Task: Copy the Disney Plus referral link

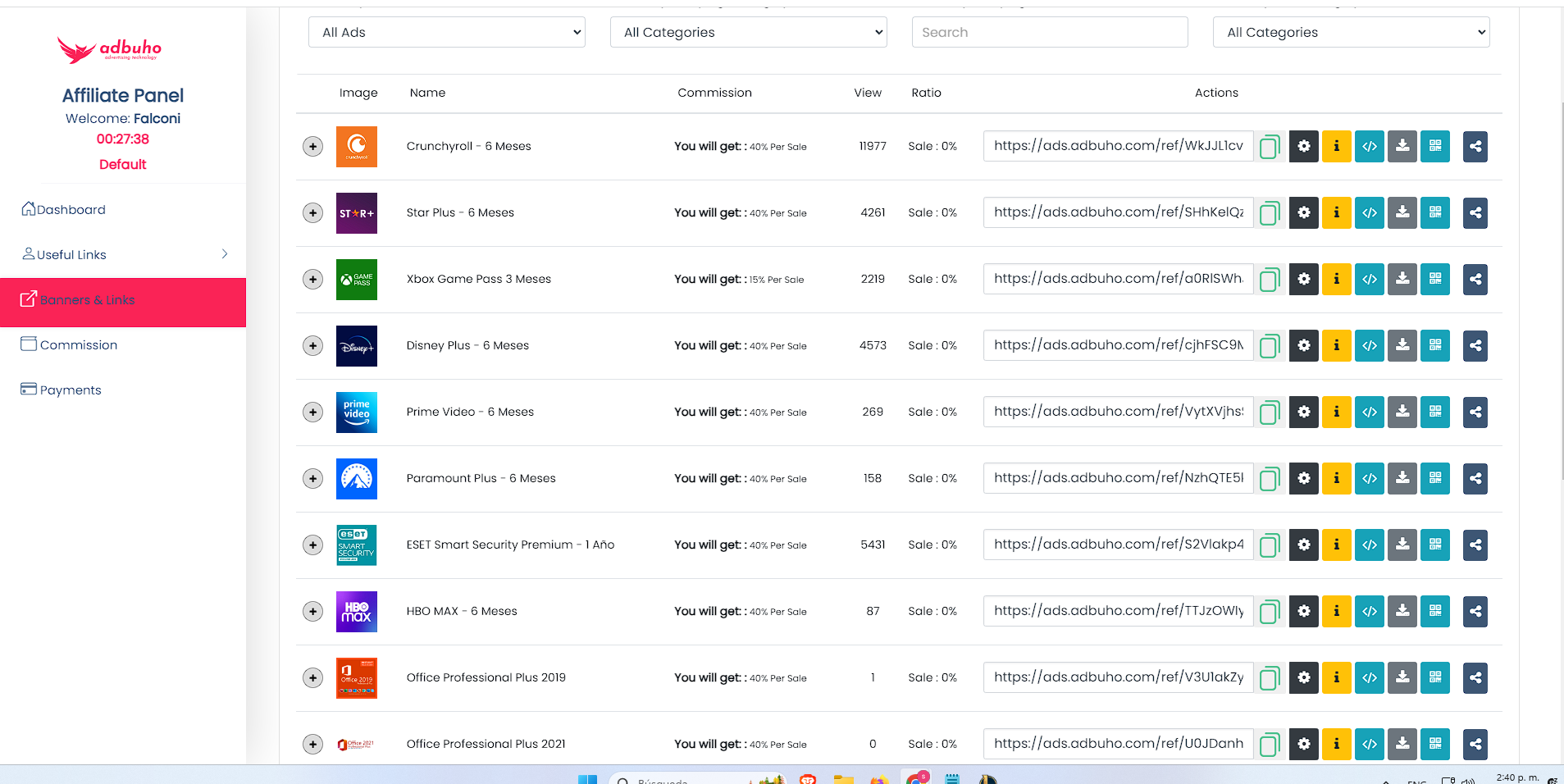Action: point(1270,346)
